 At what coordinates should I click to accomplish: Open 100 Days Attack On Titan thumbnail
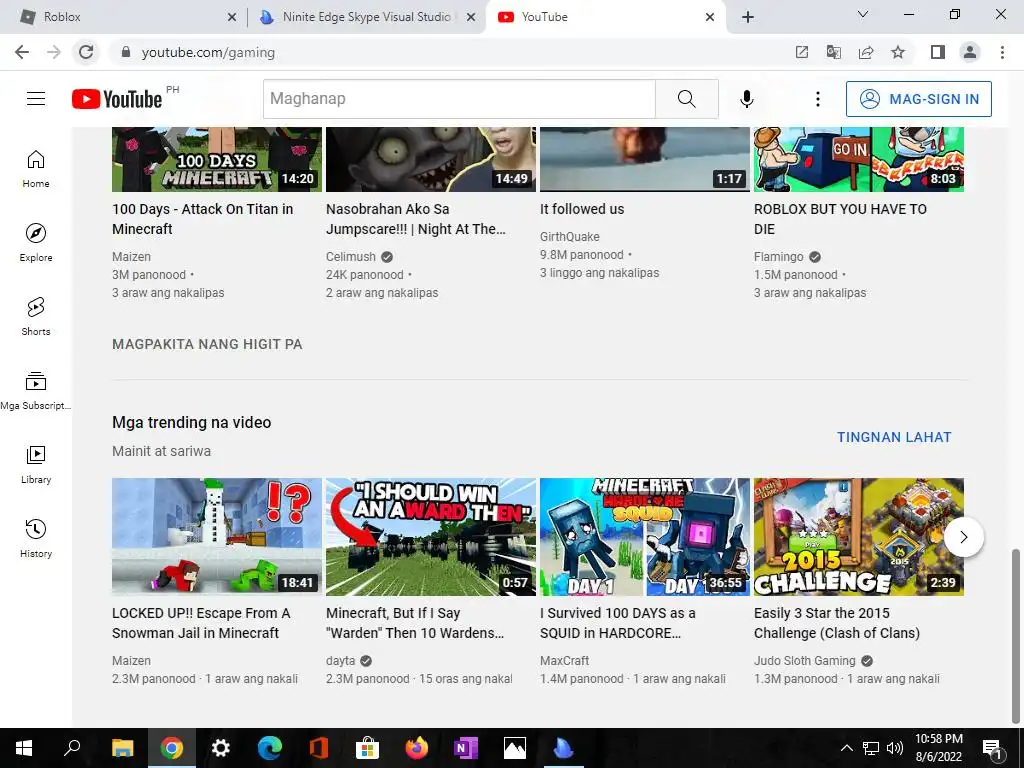pos(217,159)
